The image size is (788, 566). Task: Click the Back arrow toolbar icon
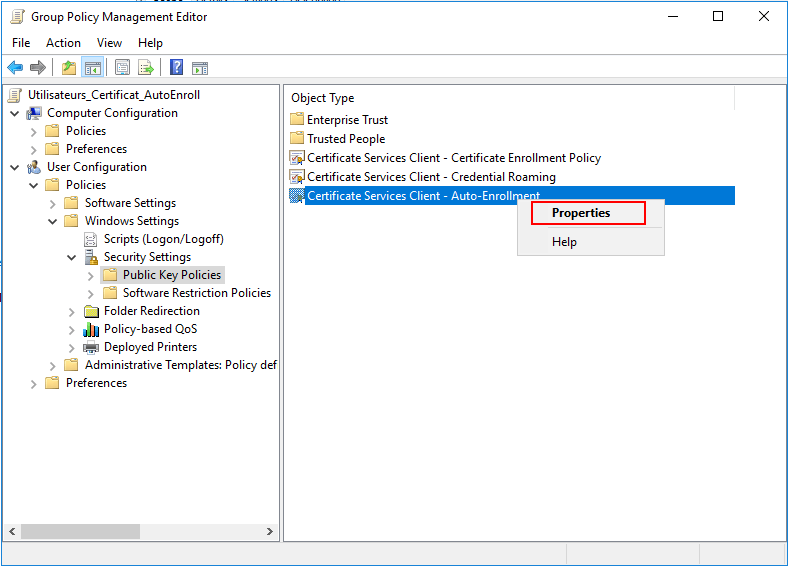[x=15, y=67]
